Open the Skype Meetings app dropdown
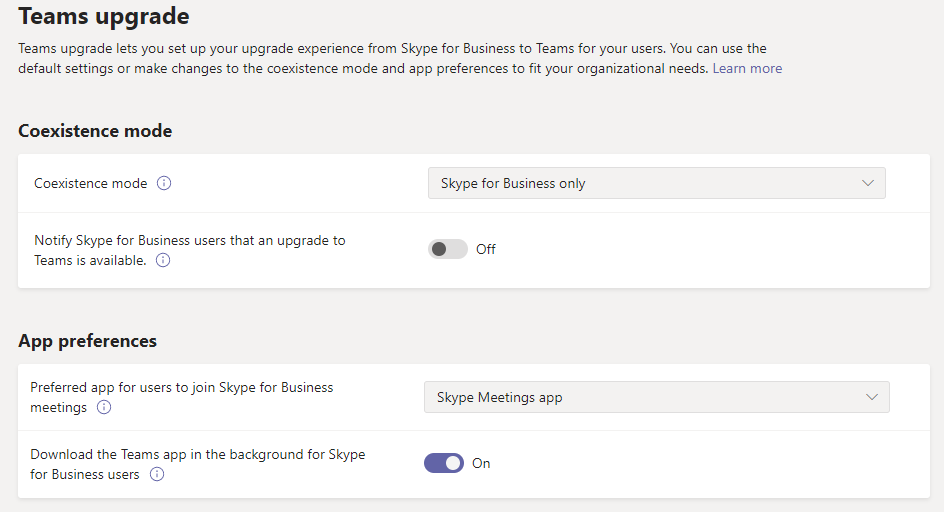The image size is (944, 512). click(x=656, y=397)
